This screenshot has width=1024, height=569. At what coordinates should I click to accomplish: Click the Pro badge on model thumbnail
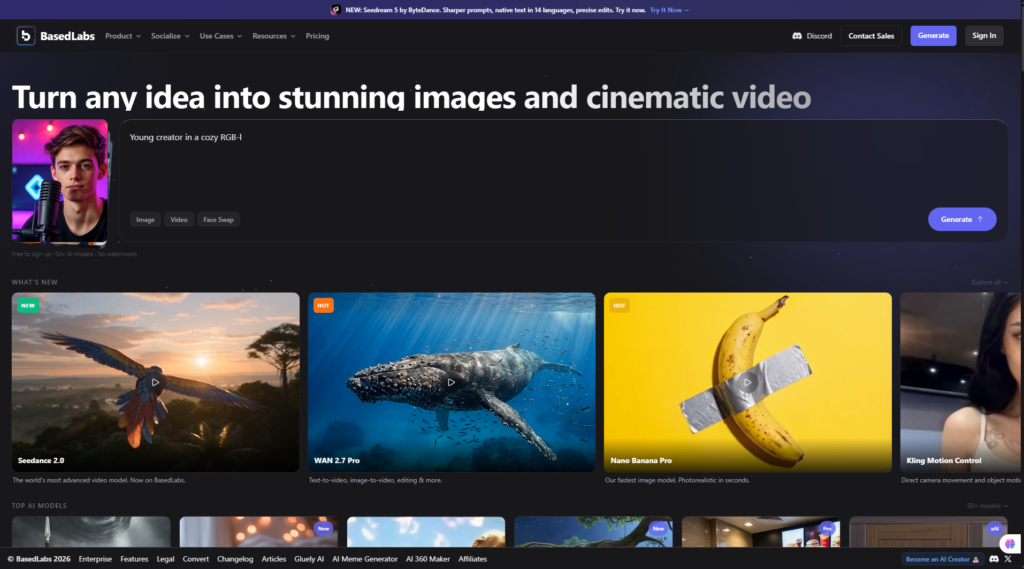827,528
